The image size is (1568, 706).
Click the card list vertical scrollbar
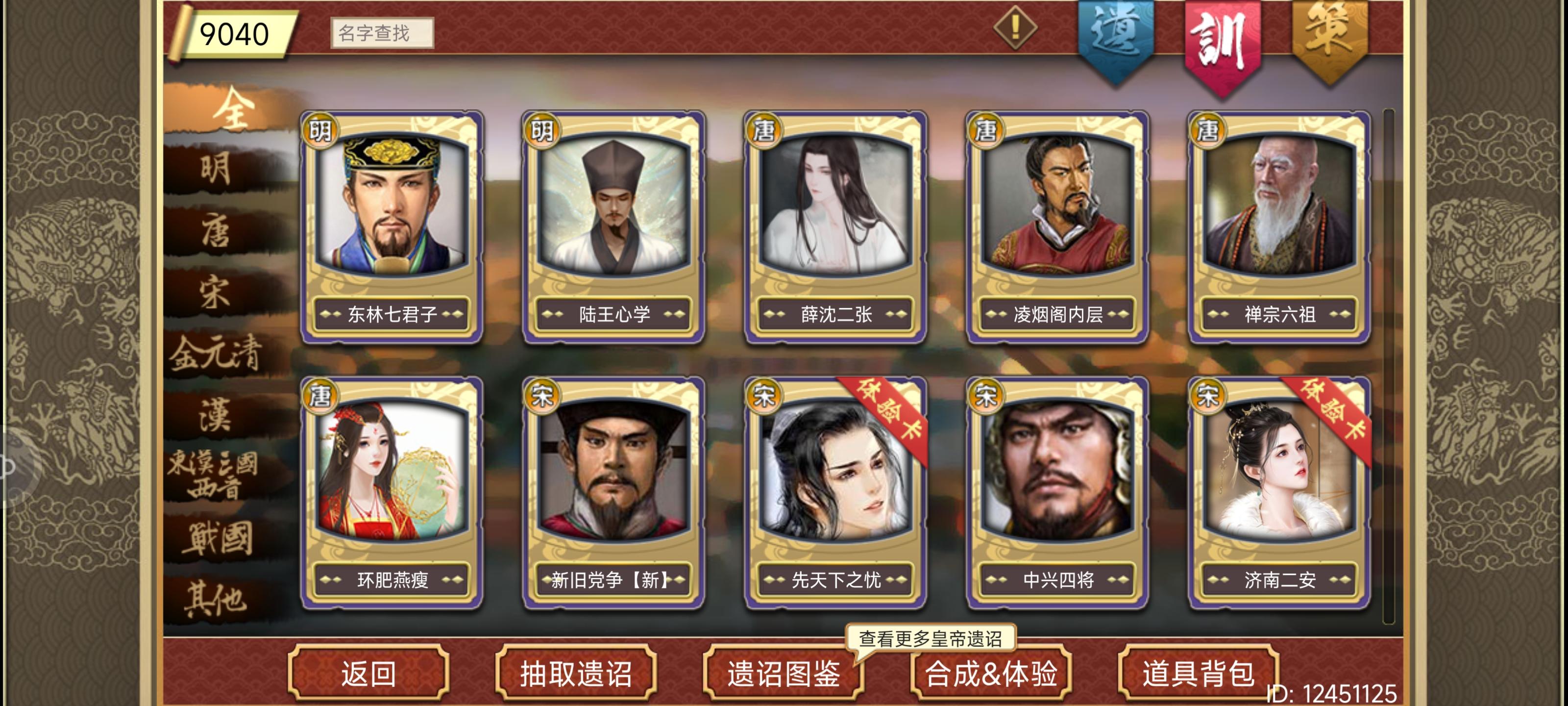[1389, 366]
